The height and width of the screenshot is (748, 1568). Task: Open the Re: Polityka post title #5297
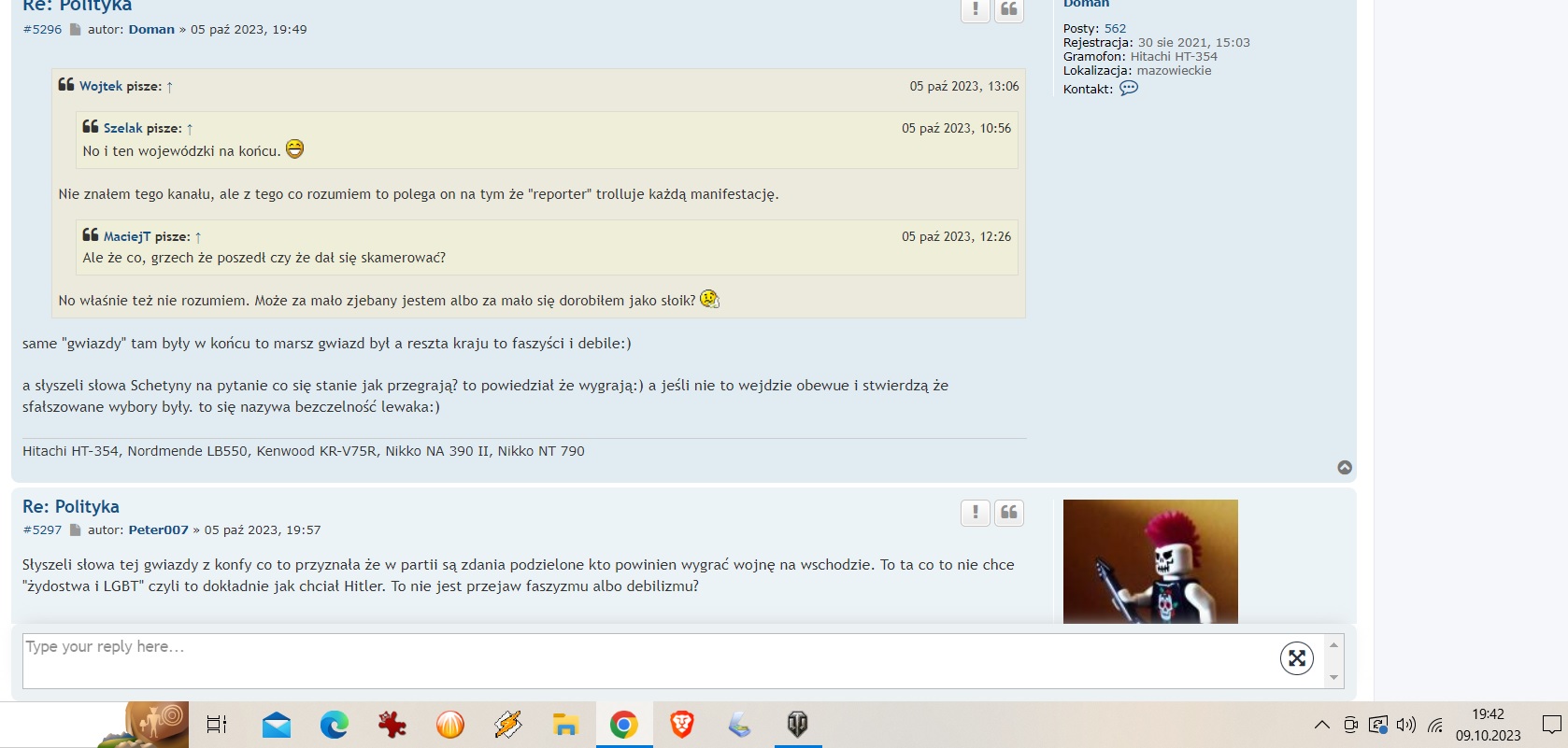pos(71,507)
